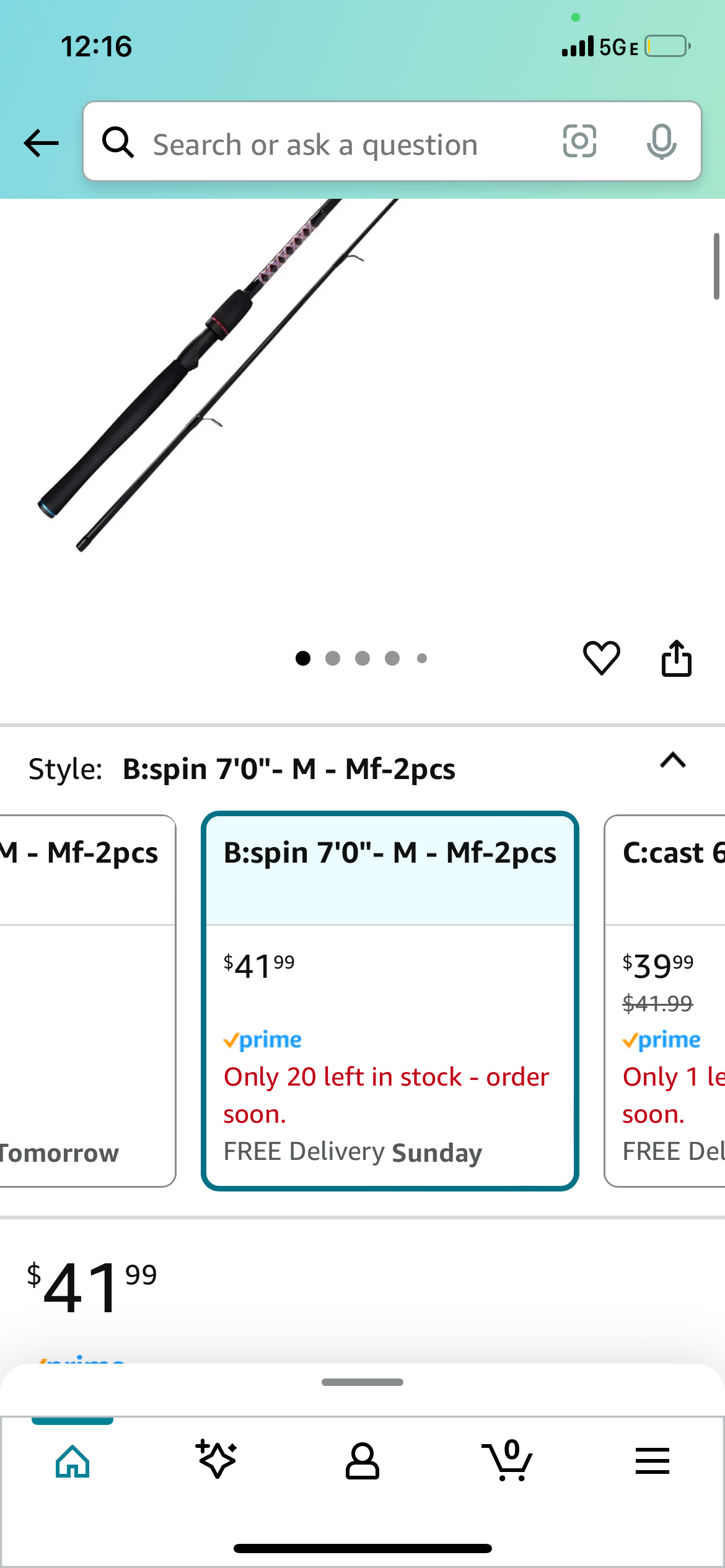The image size is (725, 1568).
Task: Jump to second product image dot
Action: (x=333, y=658)
